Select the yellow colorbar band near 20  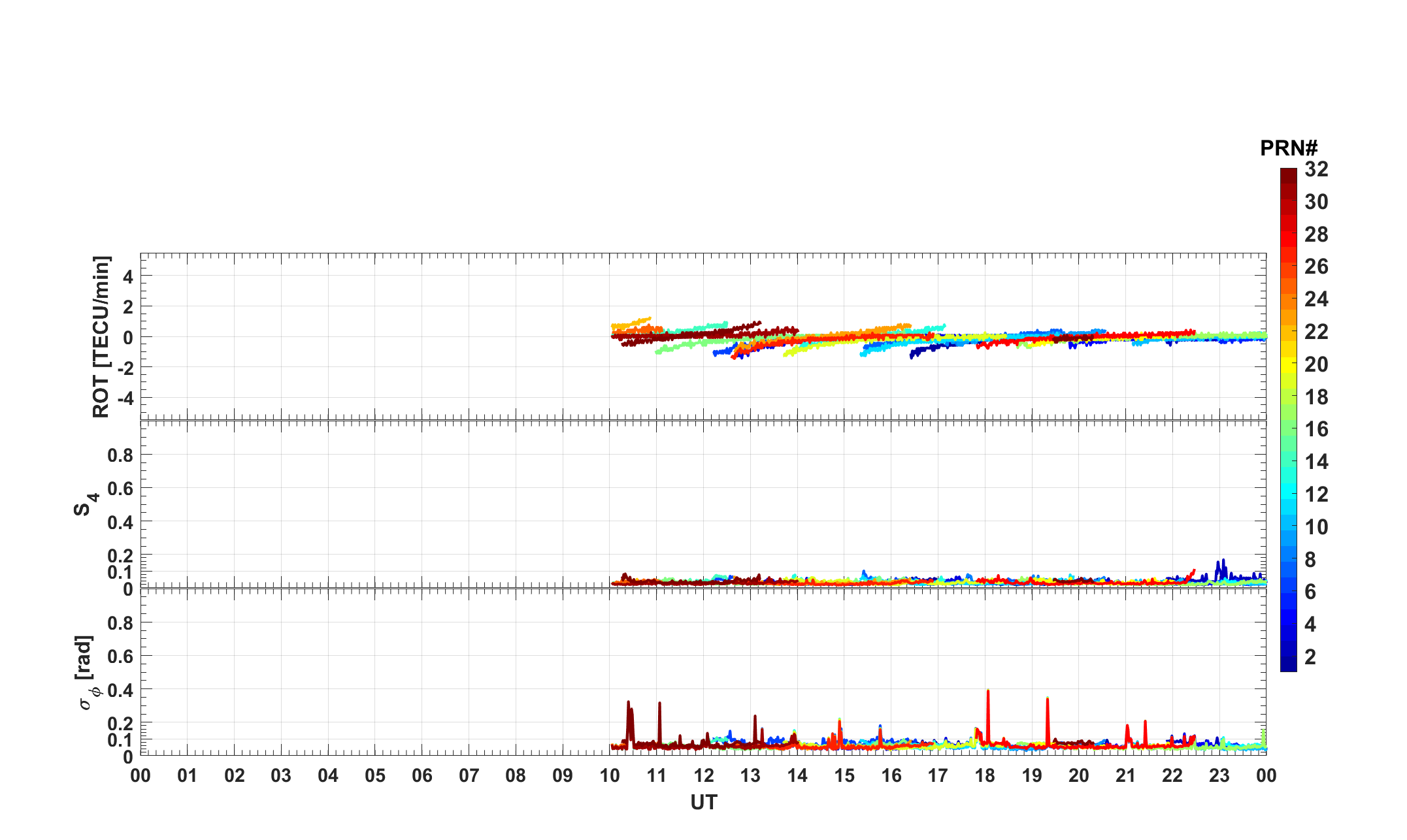(x=1288, y=364)
